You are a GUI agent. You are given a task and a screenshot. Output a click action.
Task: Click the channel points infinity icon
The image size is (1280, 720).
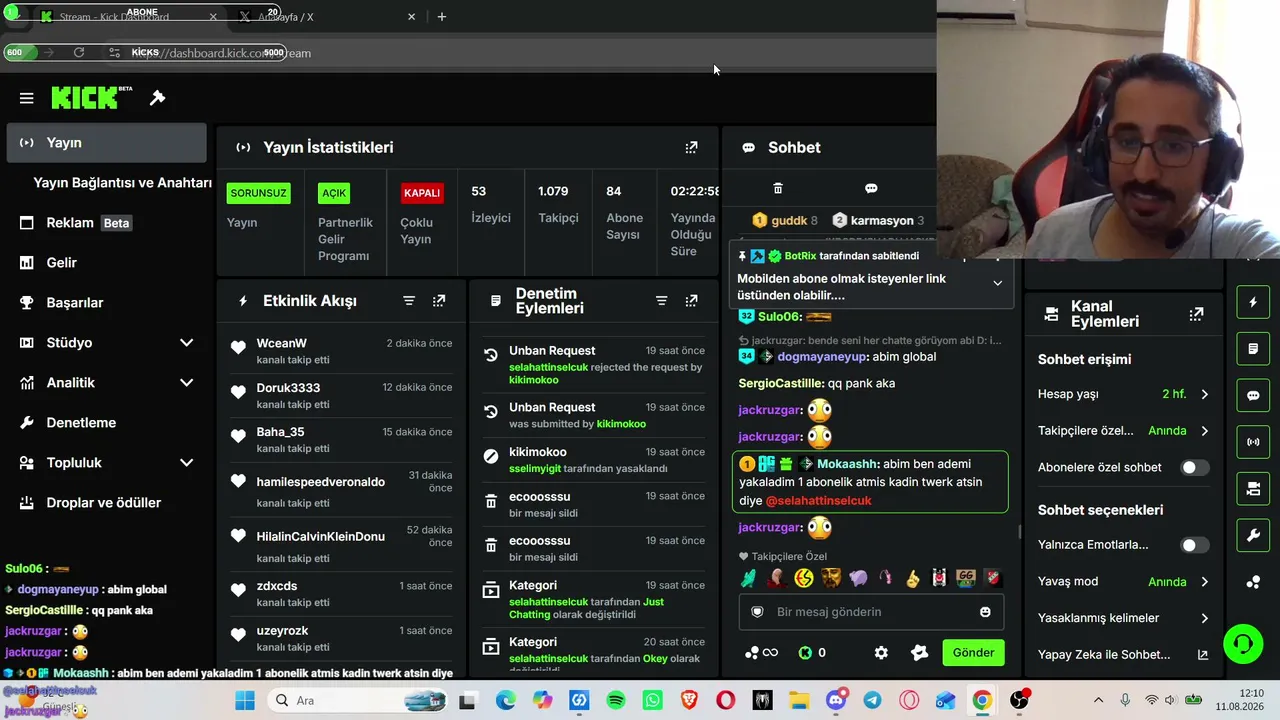[761, 653]
